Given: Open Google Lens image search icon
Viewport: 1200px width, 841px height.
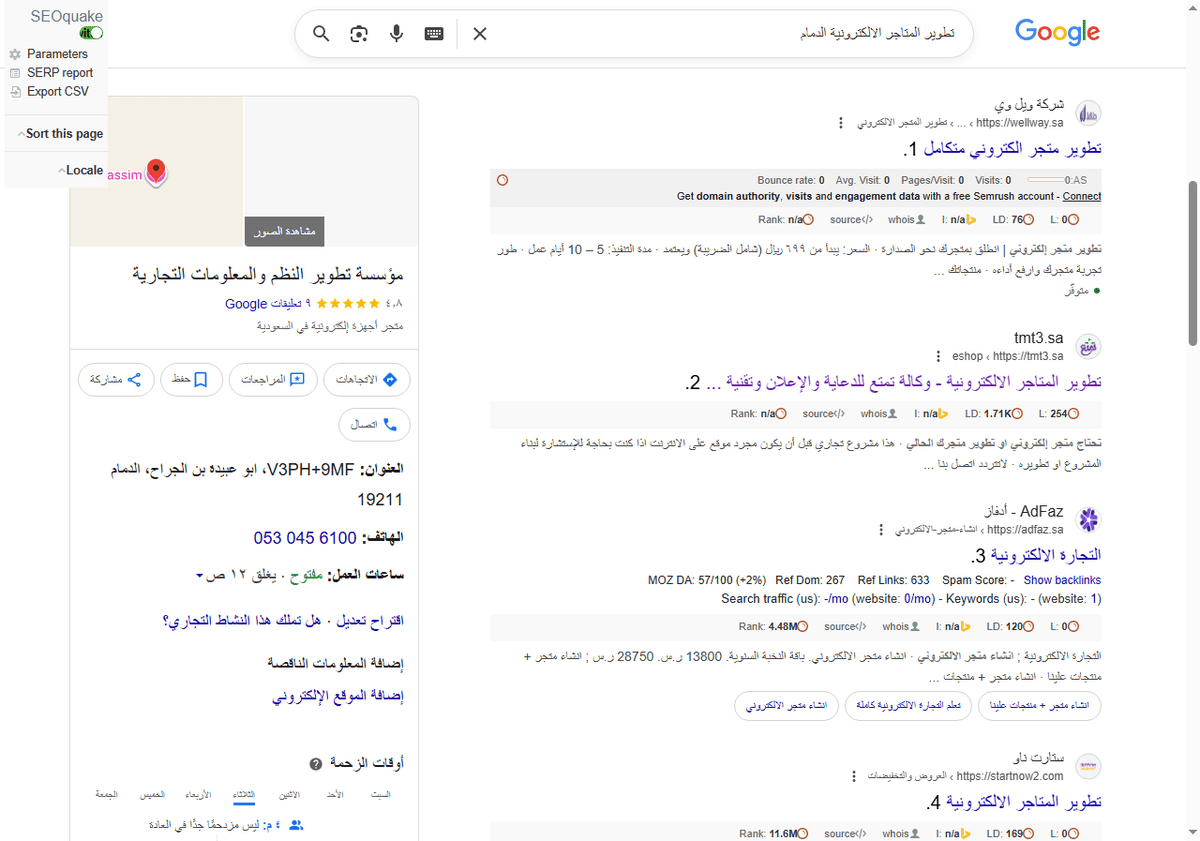Looking at the screenshot, I should tap(358, 33).
